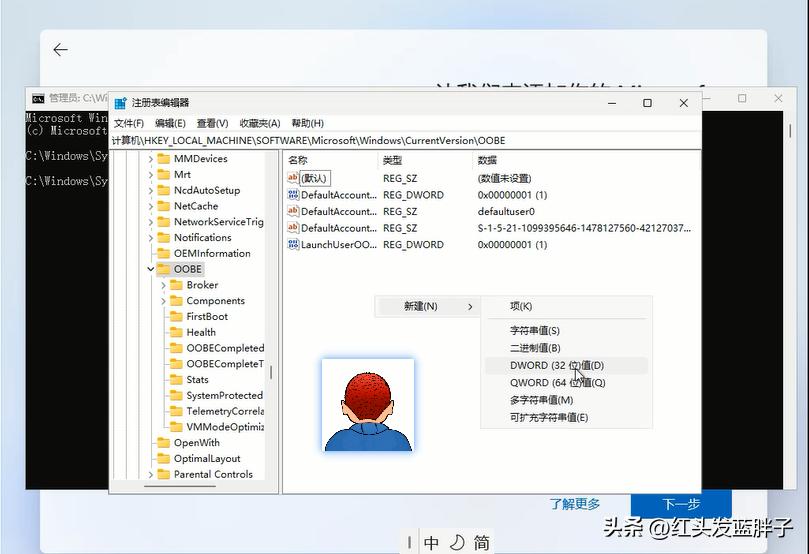
Task: Open the 收藏夹(A) menu
Action: point(260,123)
